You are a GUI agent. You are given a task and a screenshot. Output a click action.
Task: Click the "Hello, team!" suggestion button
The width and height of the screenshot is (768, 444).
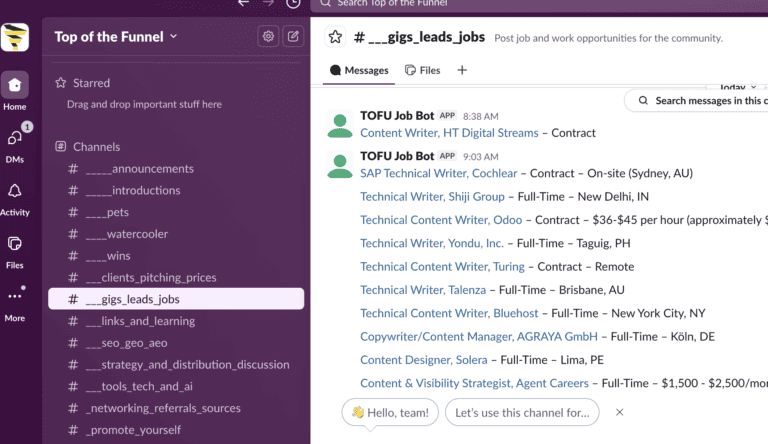[389, 412]
